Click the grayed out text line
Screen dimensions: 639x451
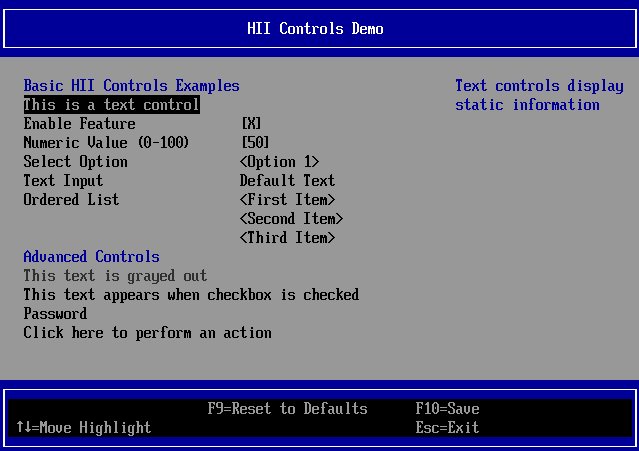pyautogui.click(x=115, y=276)
